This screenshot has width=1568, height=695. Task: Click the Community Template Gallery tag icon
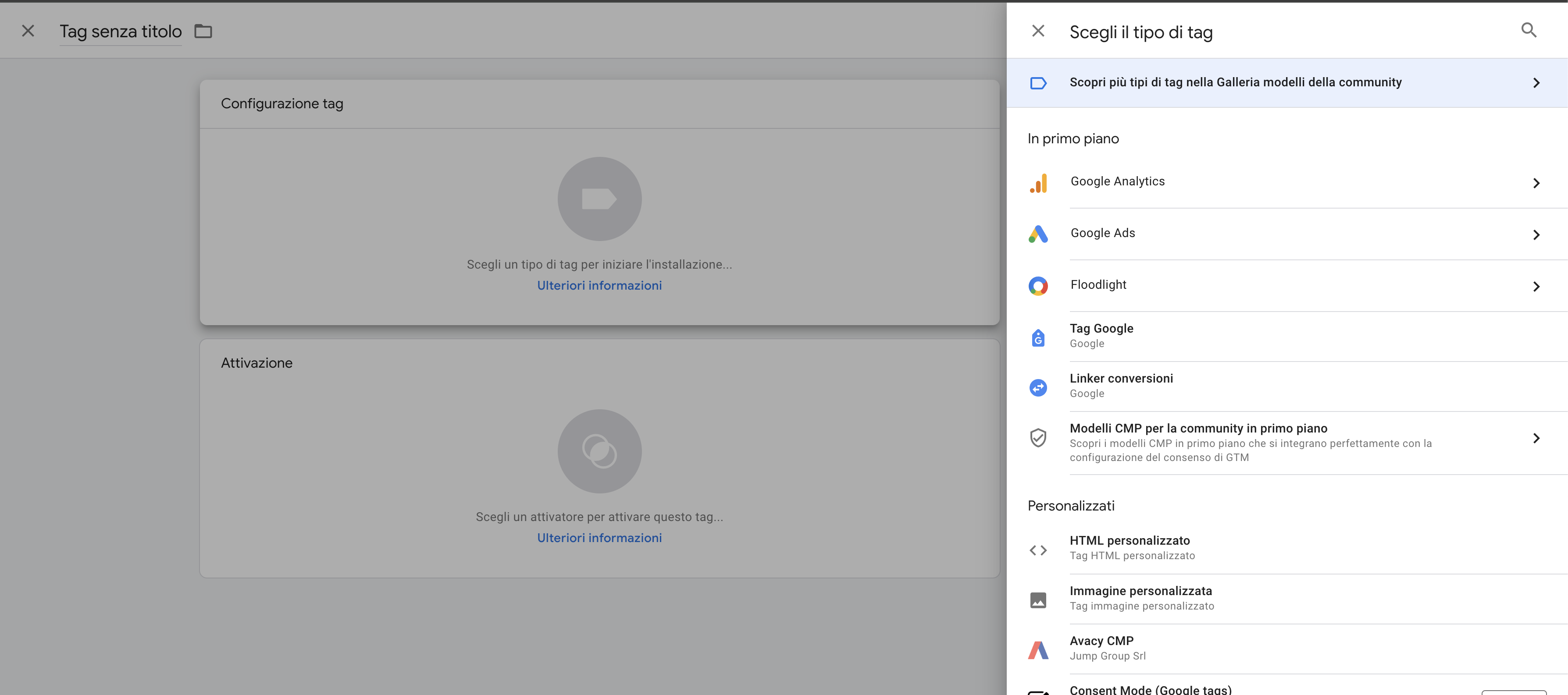(1038, 83)
